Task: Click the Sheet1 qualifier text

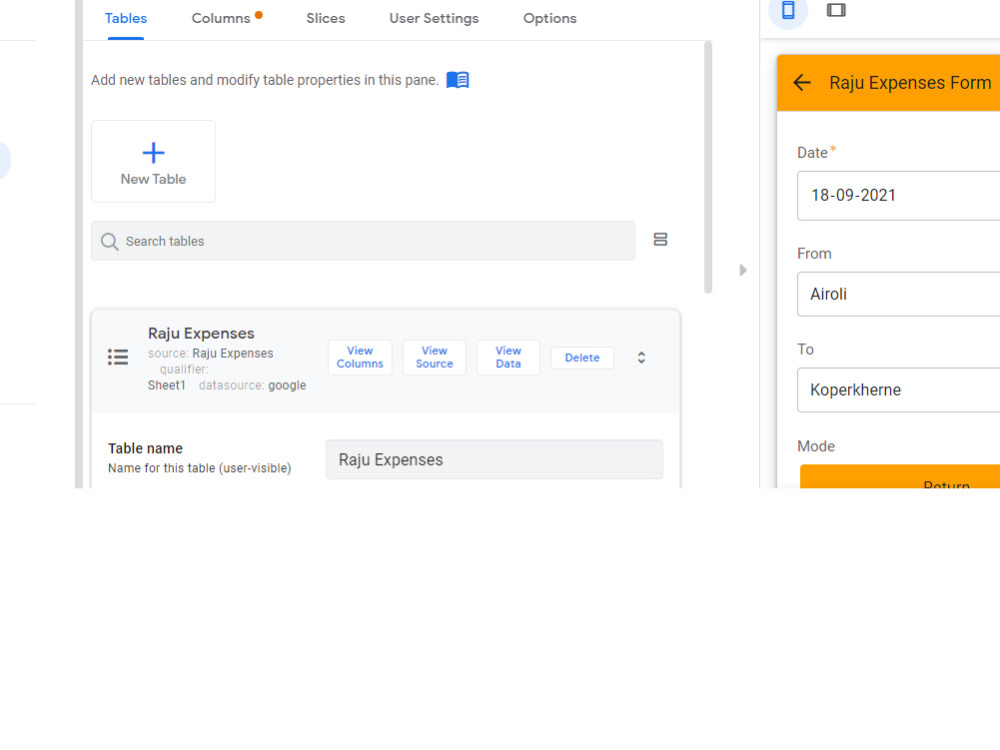Action: (x=166, y=385)
